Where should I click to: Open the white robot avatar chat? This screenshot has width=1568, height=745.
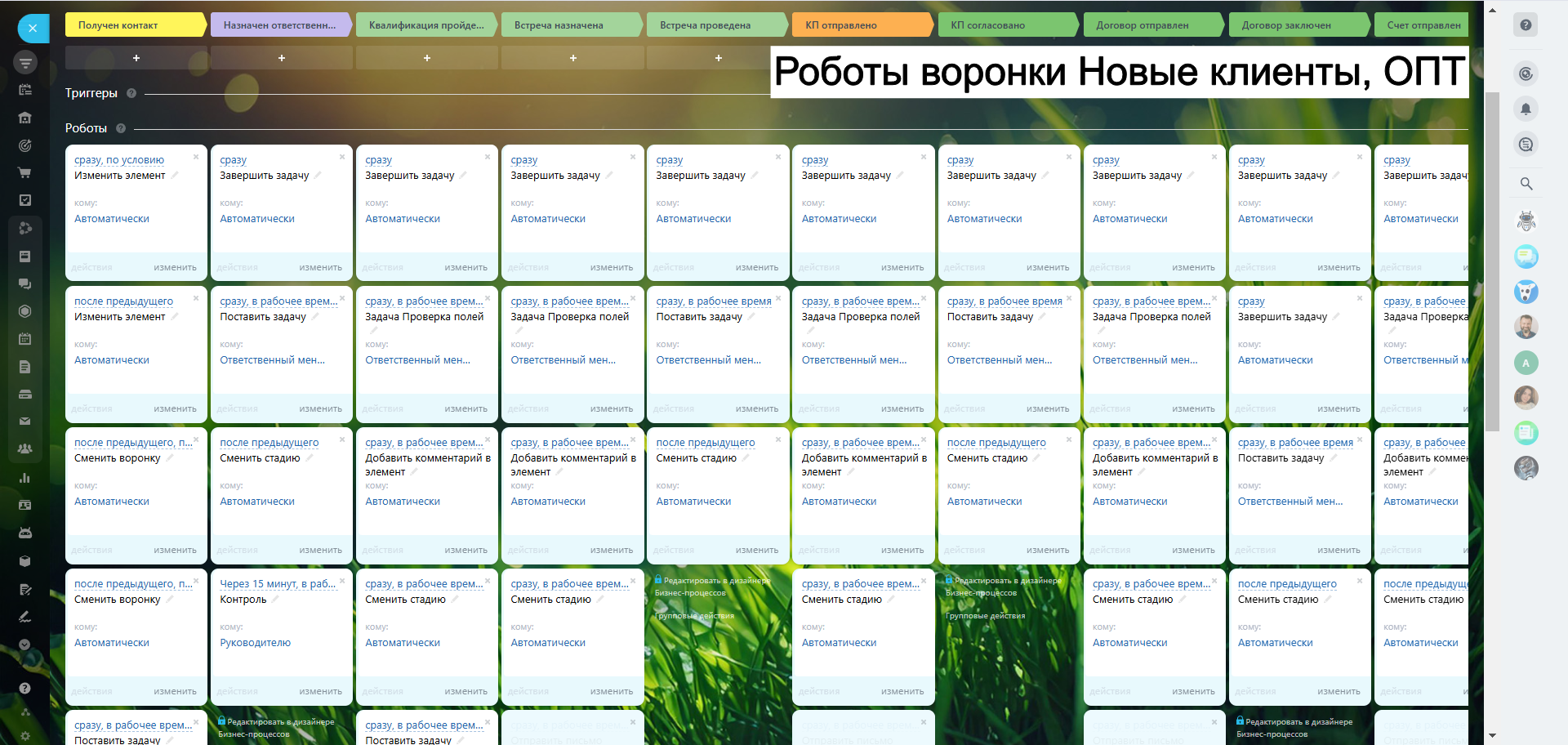(1526, 220)
